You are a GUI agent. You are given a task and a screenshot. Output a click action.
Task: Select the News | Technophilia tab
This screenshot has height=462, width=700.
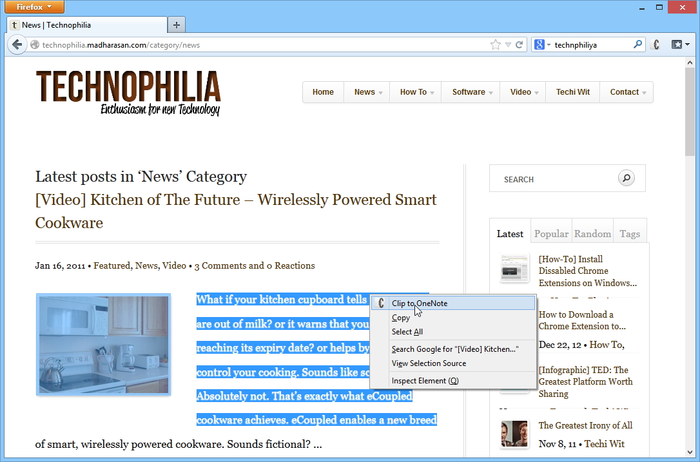pyautogui.click(x=87, y=25)
